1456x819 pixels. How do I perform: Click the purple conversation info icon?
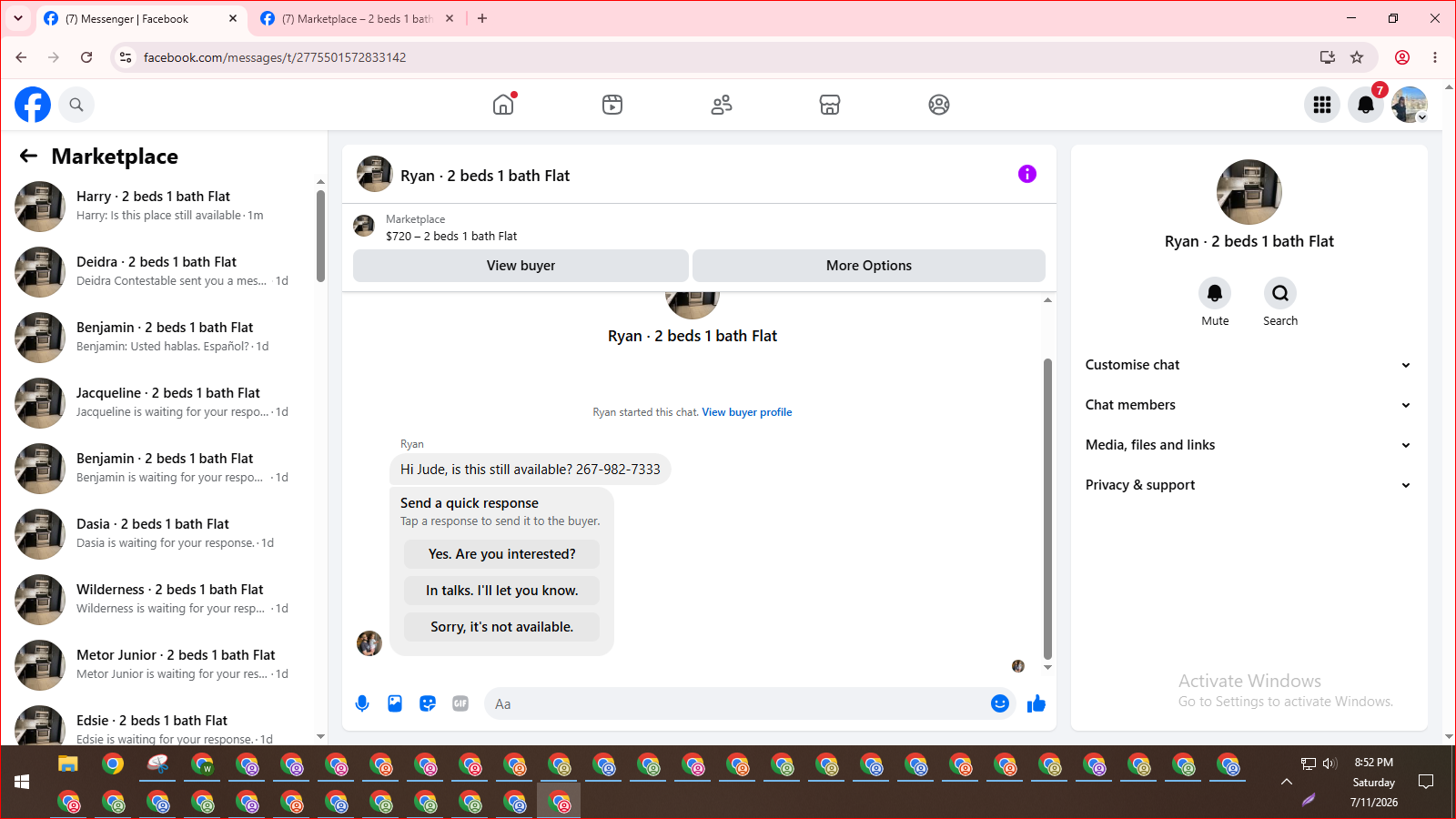click(1027, 174)
